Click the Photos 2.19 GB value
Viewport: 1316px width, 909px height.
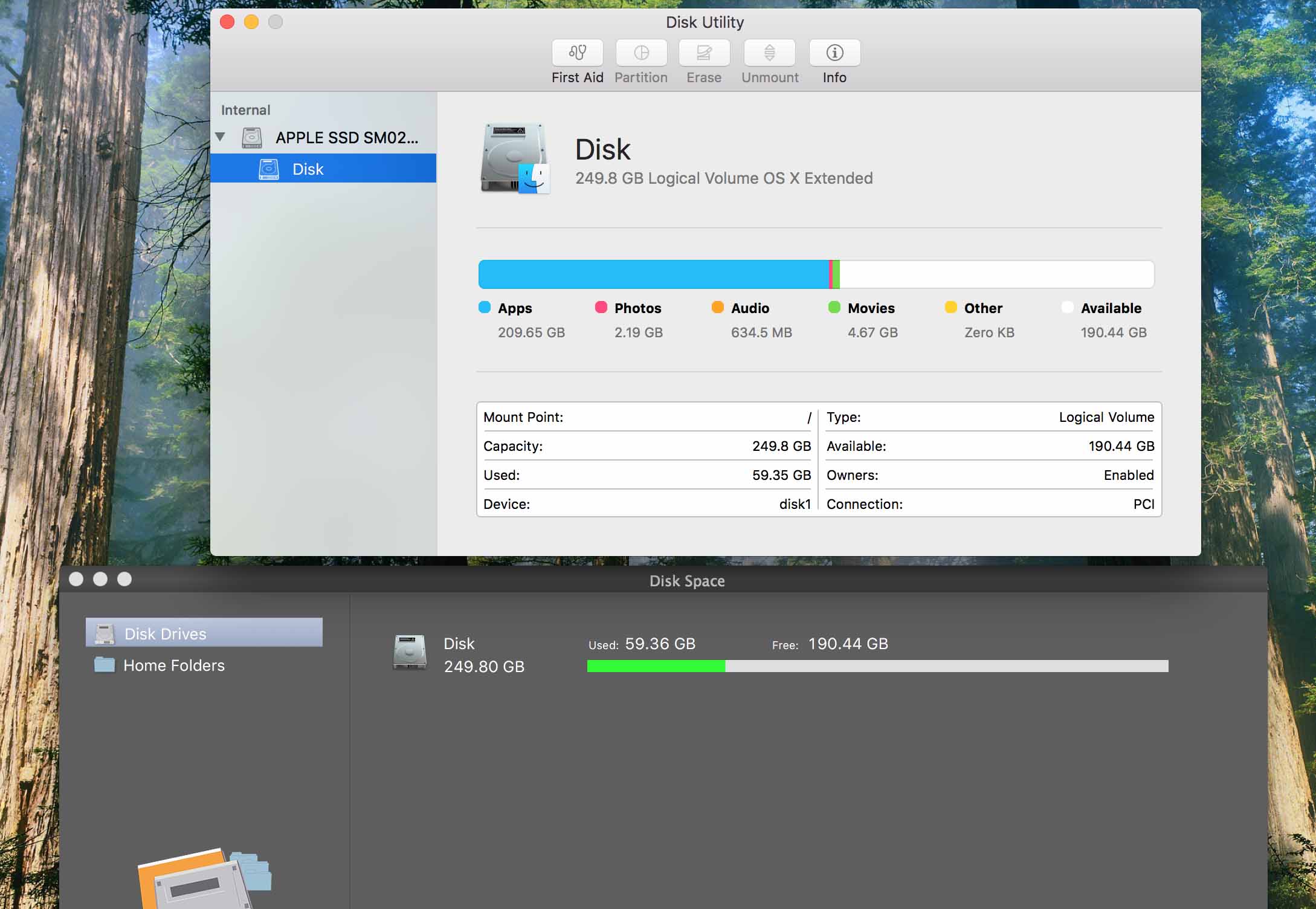pos(639,332)
